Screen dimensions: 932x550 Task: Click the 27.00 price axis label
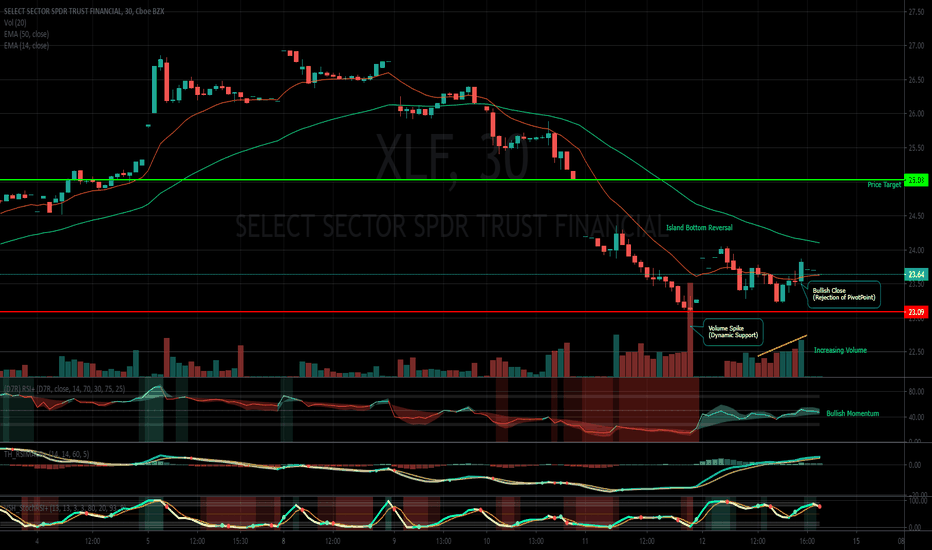click(x=916, y=46)
